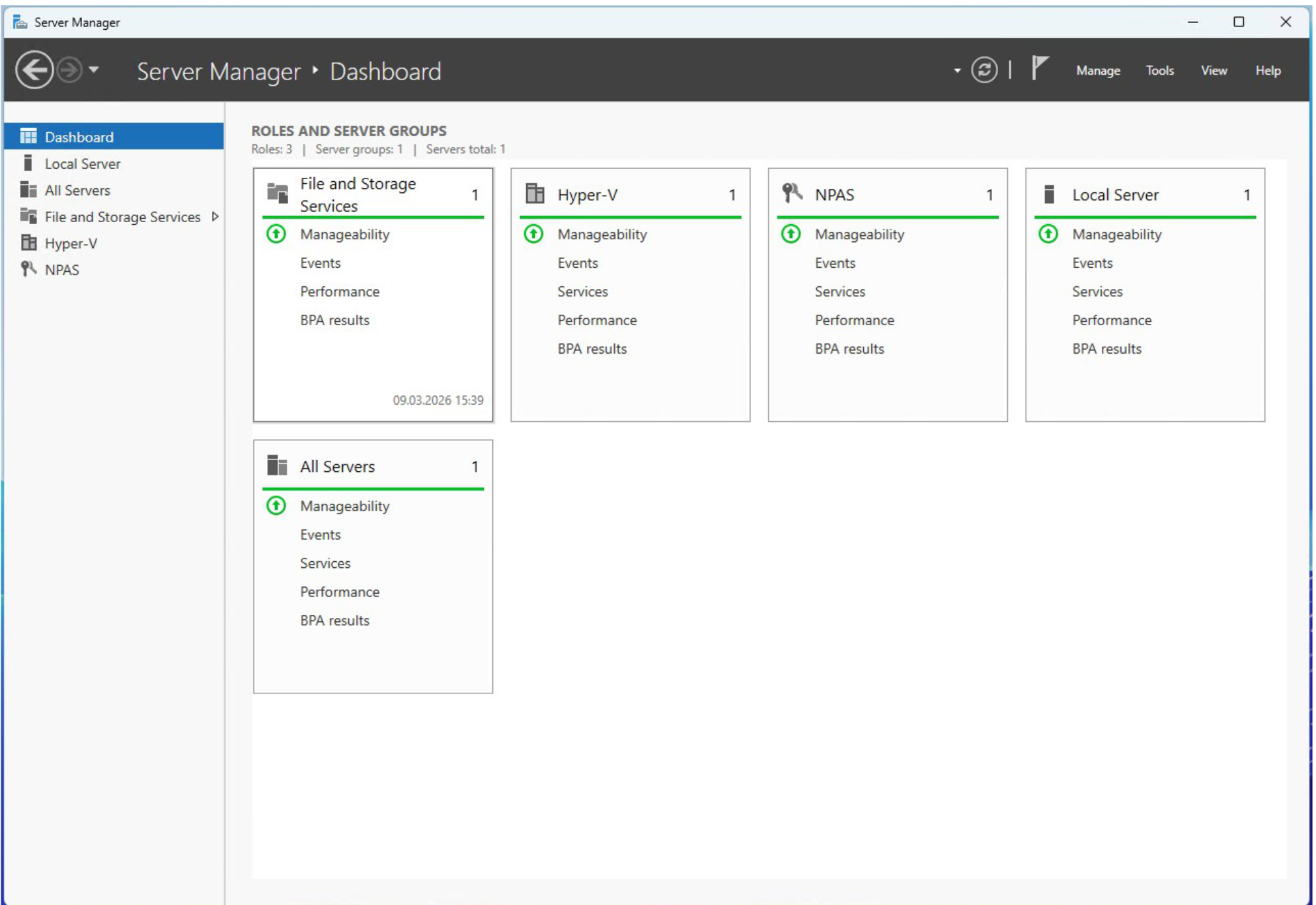This screenshot has height=905, width=1316.
Task: Click green Manageability icon in Hyper-V tile
Action: pyautogui.click(x=533, y=234)
